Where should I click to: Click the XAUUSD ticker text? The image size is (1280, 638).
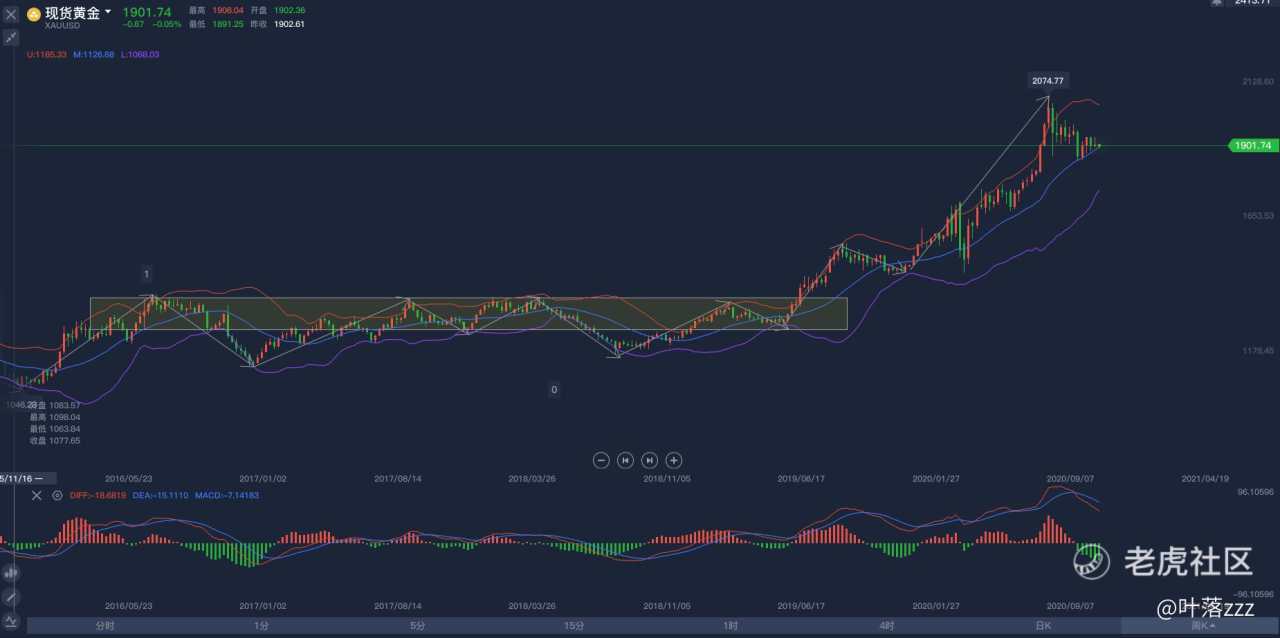tap(64, 26)
